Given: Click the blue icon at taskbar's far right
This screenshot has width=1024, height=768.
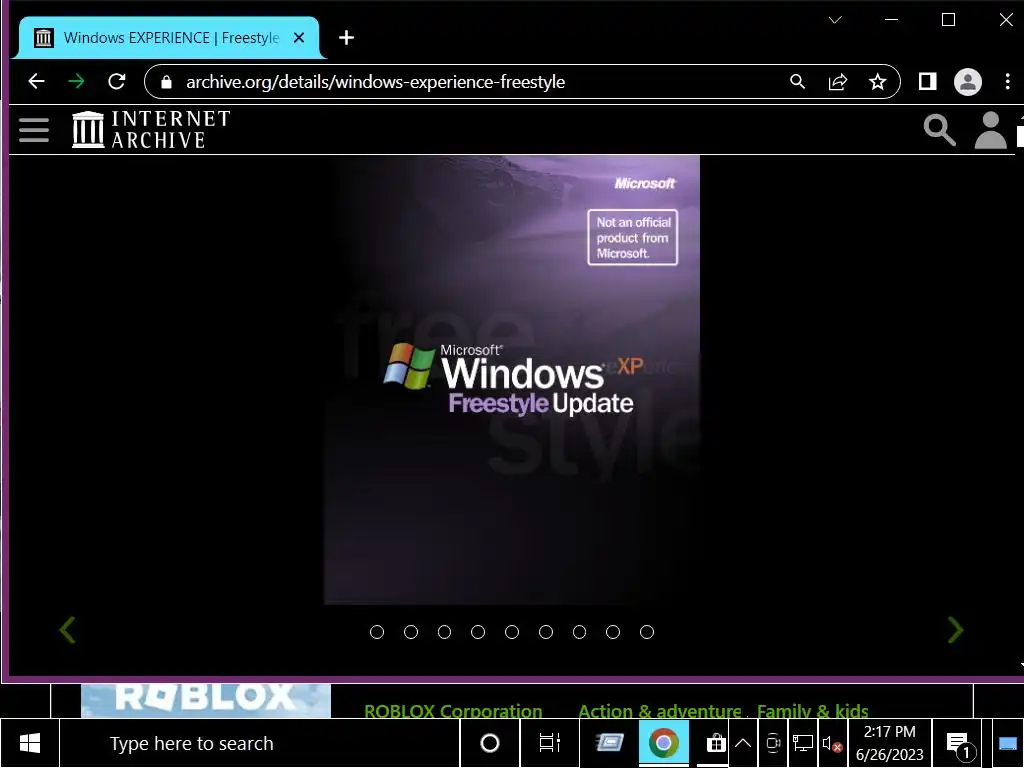Looking at the screenshot, I should (x=1008, y=743).
